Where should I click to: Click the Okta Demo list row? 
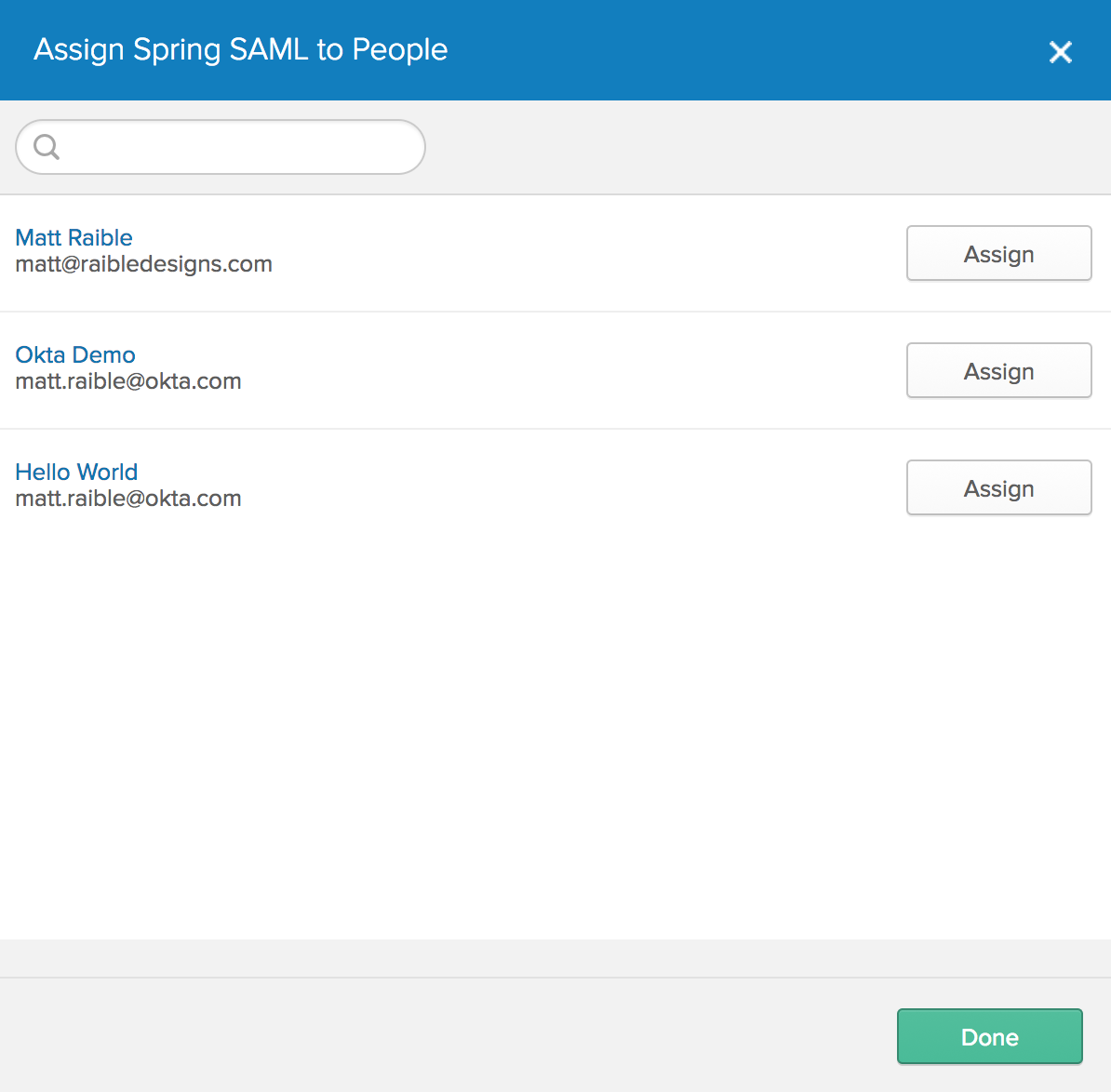tap(465, 368)
